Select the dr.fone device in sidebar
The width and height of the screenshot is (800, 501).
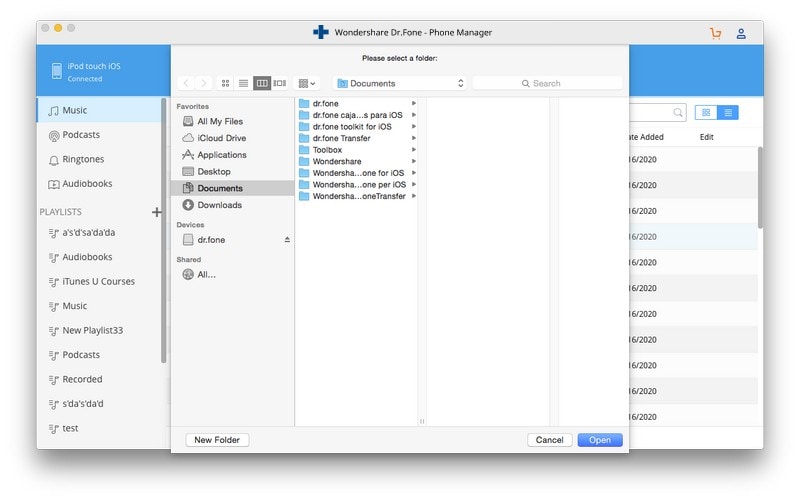[x=211, y=240]
